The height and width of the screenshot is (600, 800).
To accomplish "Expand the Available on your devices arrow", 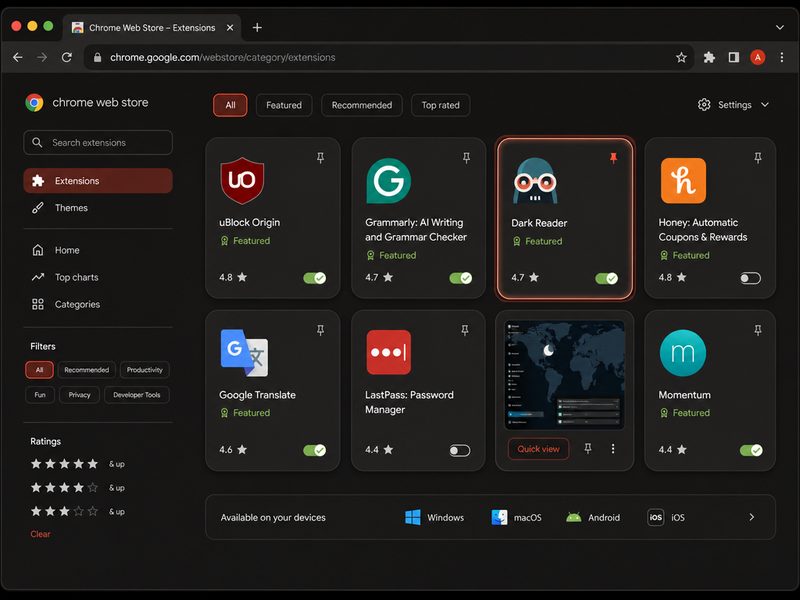I will [x=752, y=517].
